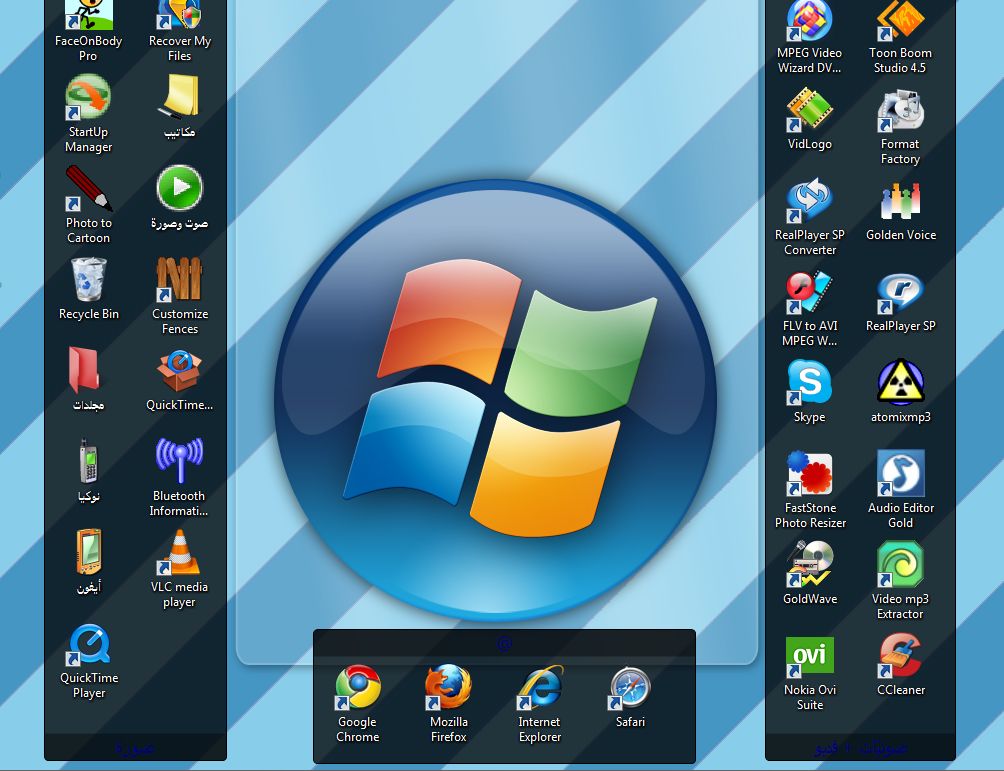The width and height of the screenshot is (1004, 771).
Task: Click the atomixmp3 radiation icon
Action: point(900,383)
